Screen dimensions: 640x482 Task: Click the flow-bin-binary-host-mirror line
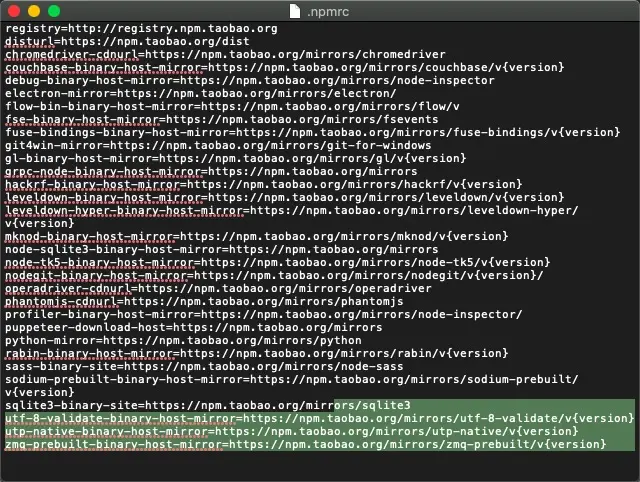pos(232,107)
